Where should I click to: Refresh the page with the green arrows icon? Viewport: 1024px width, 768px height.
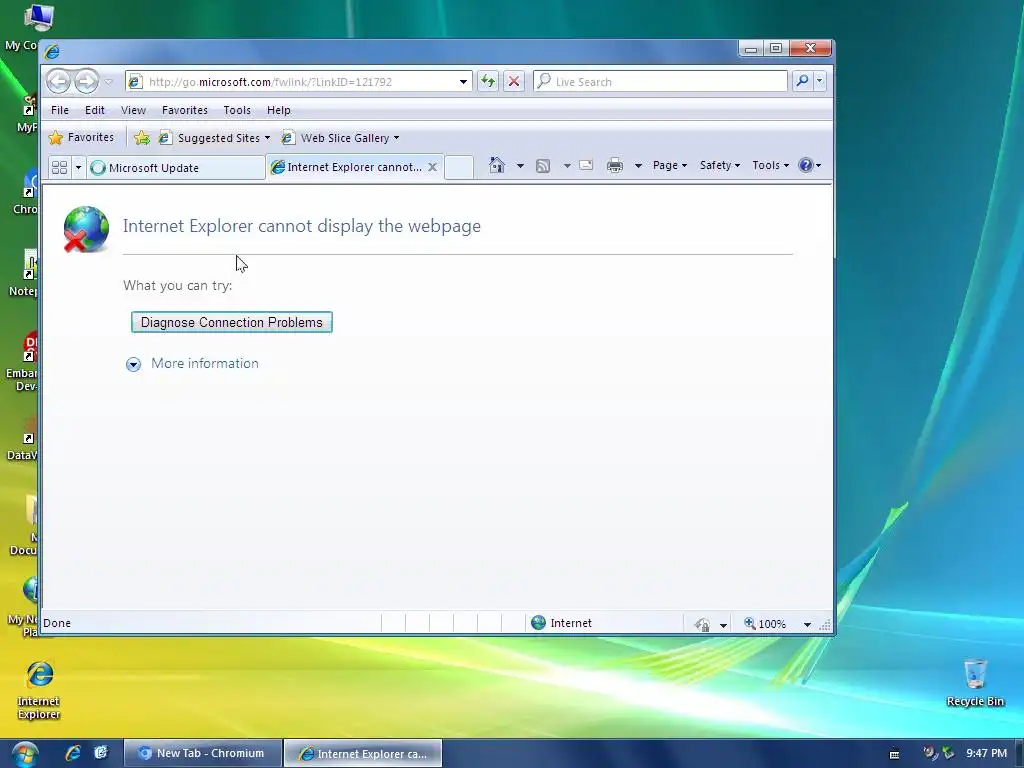click(x=488, y=82)
